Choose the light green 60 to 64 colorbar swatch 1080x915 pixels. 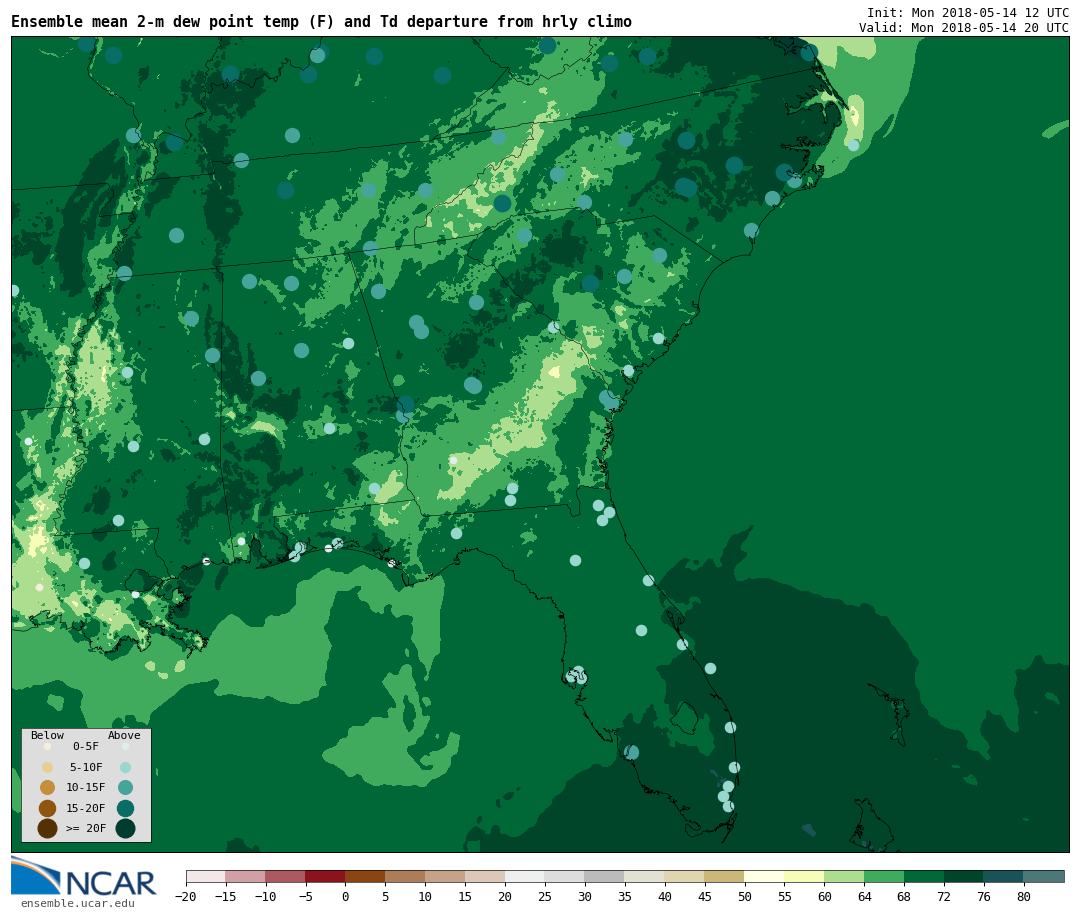pos(844,876)
